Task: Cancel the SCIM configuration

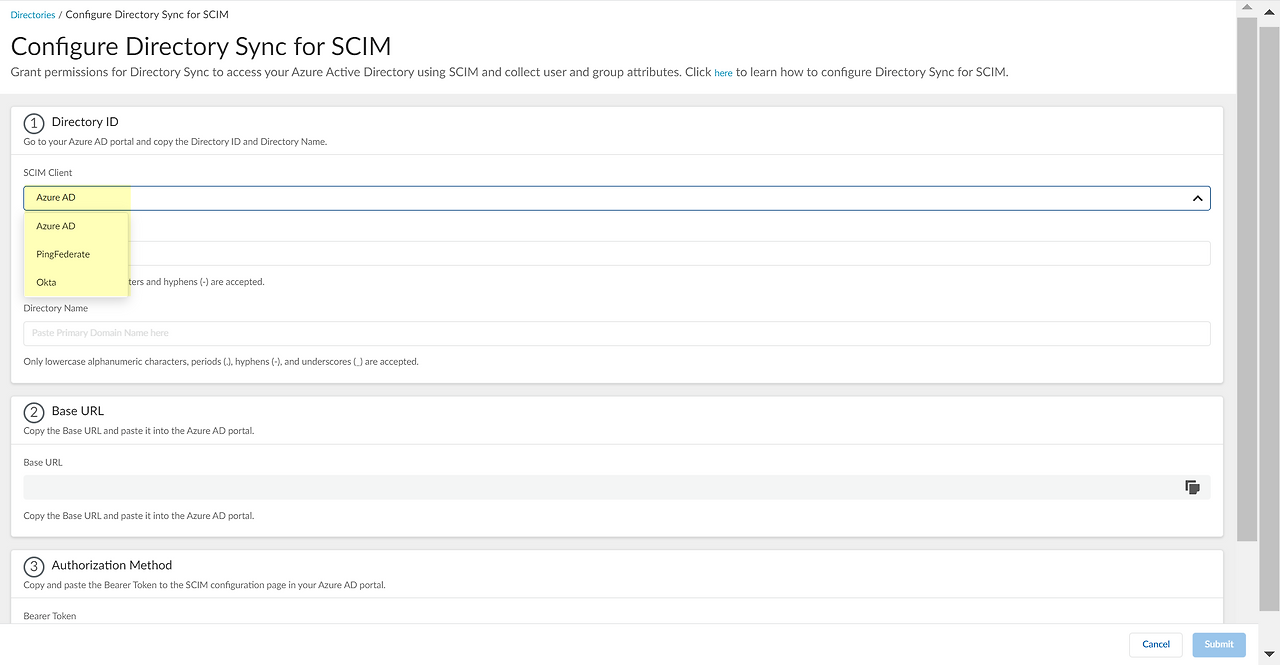Action: pos(1156,644)
